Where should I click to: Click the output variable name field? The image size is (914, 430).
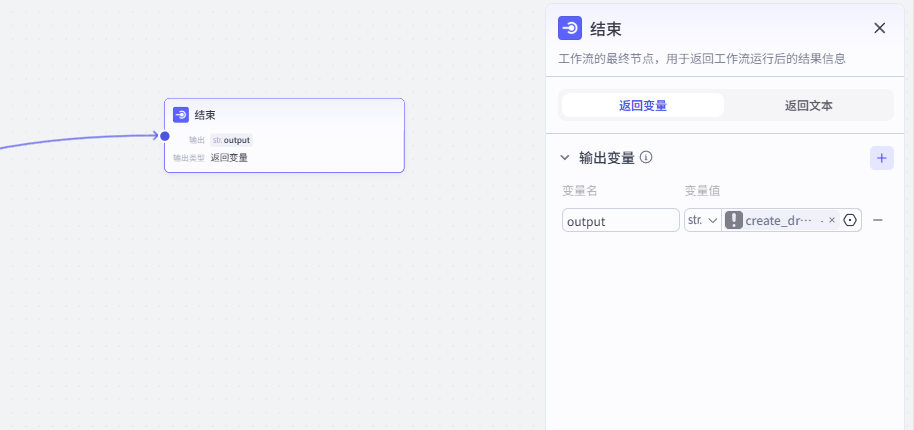[620, 220]
